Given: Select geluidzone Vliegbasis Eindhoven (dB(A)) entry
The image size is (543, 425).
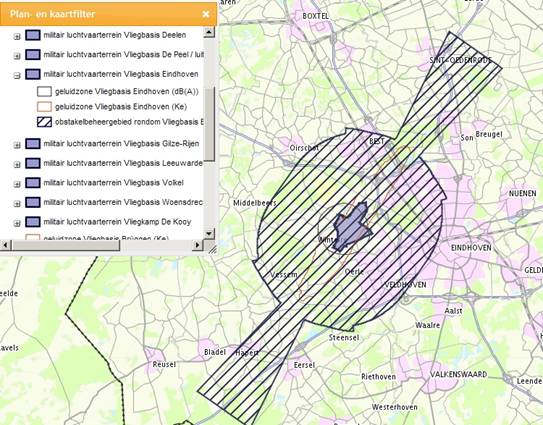Looking at the screenshot, I should tap(127, 91).
